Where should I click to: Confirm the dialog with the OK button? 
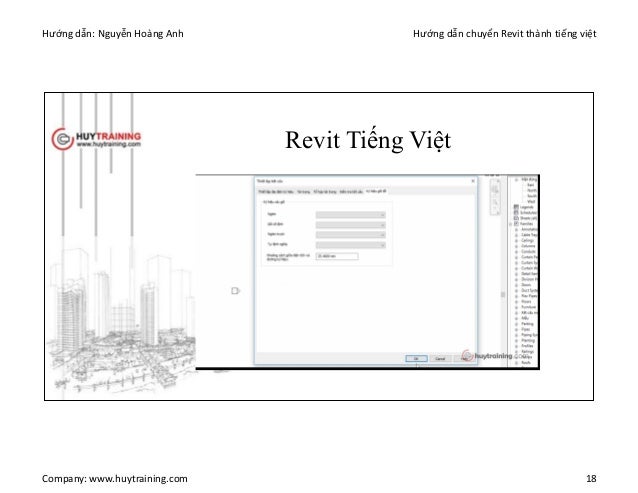tap(416, 358)
